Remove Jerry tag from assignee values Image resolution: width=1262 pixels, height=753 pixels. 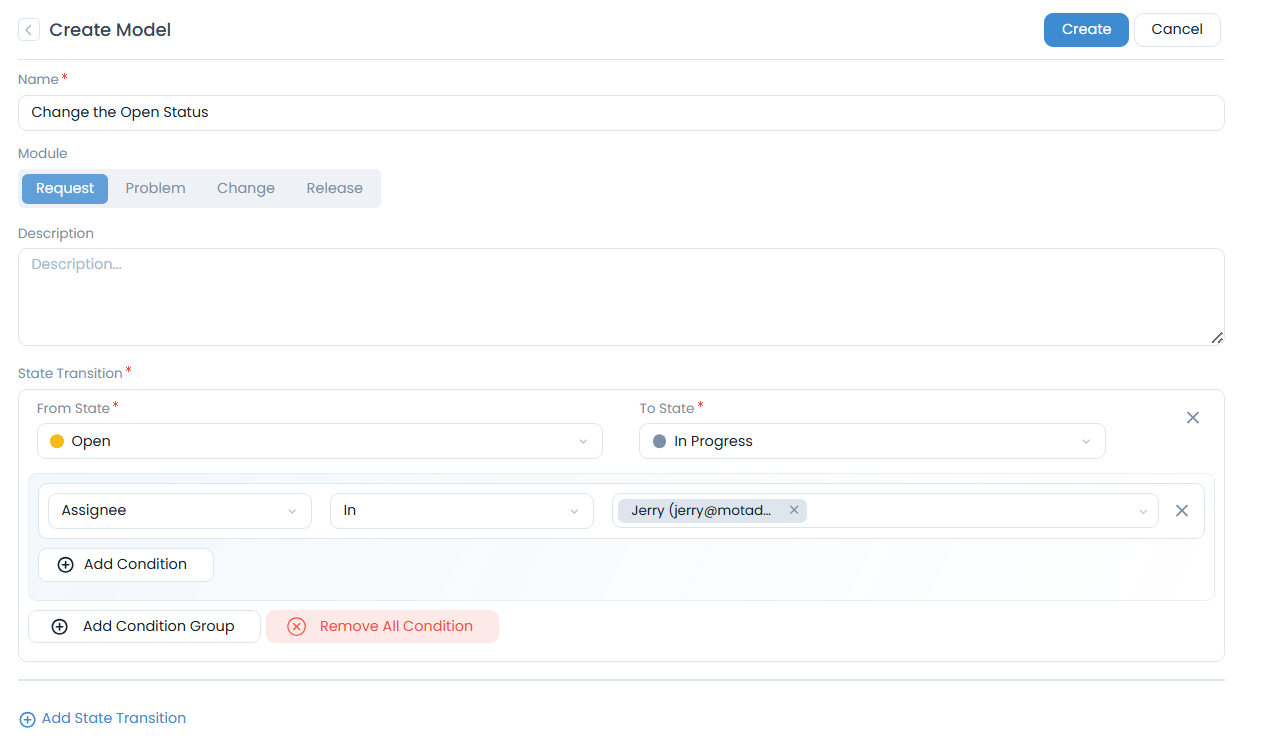[794, 510]
